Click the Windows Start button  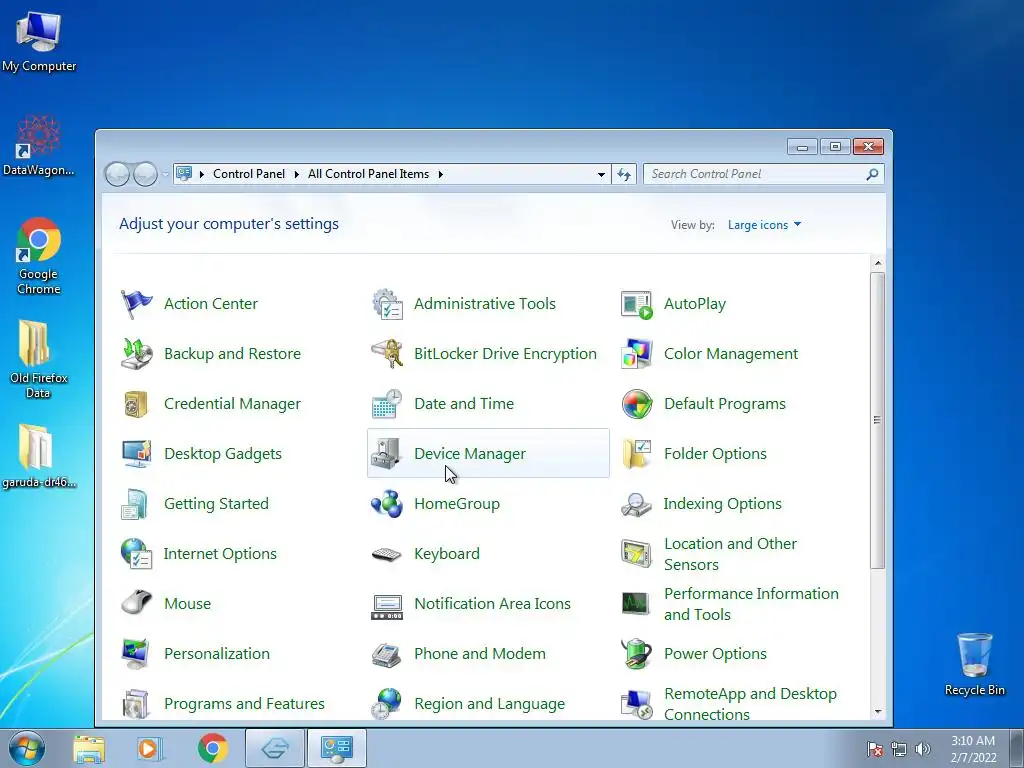pyautogui.click(x=27, y=748)
